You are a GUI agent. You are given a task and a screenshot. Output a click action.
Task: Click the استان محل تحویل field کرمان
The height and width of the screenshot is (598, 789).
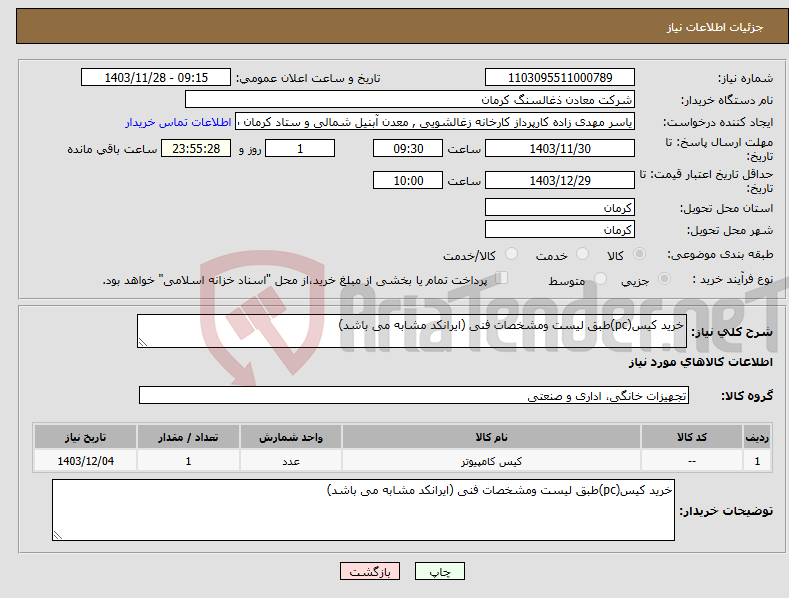point(560,207)
